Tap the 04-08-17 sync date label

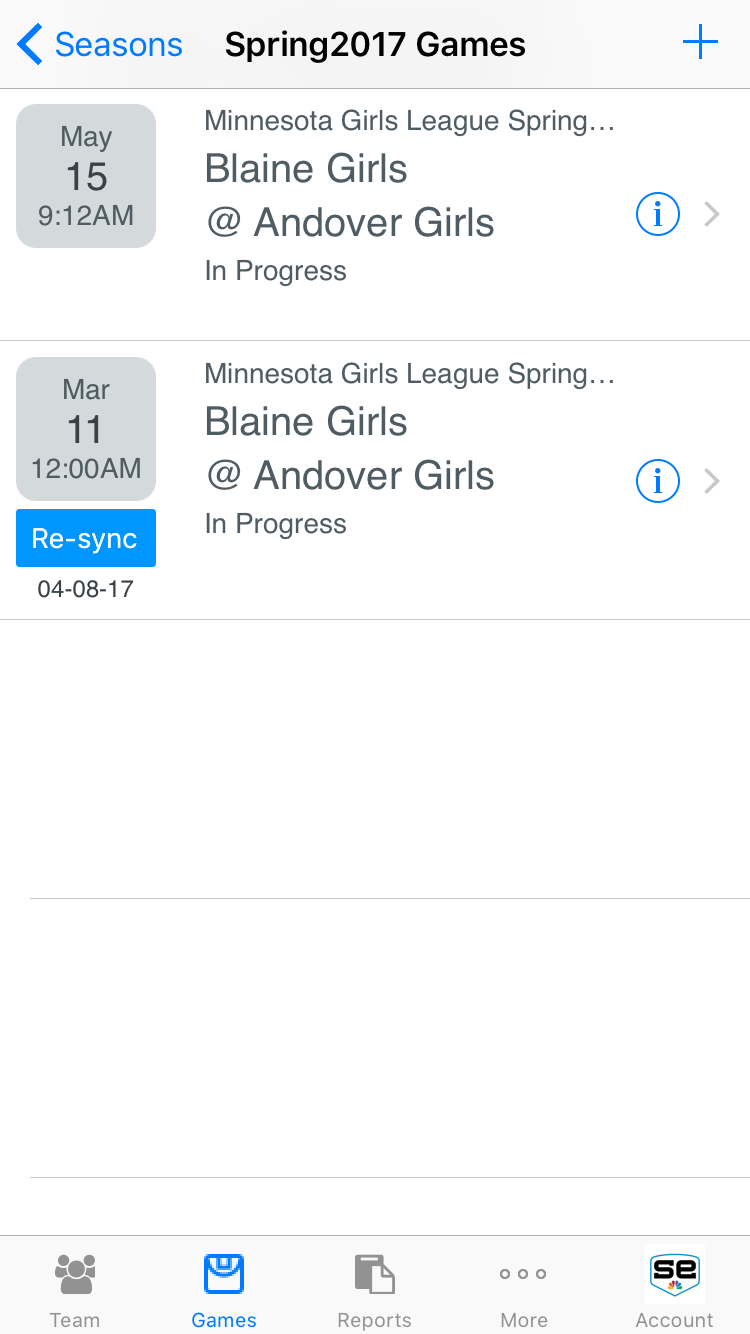(86, 589)
